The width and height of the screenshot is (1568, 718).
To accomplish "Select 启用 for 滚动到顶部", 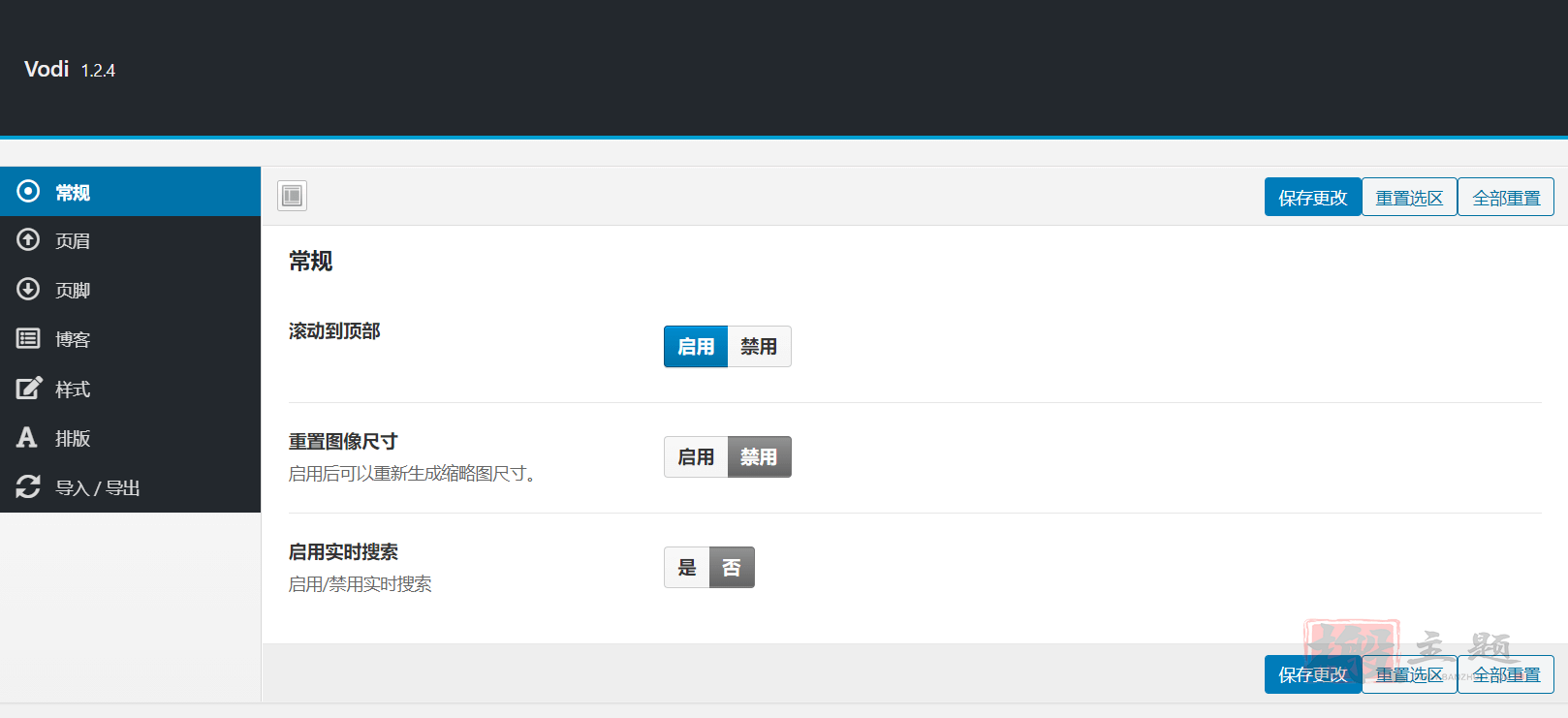I will click(x=696, y=346).
